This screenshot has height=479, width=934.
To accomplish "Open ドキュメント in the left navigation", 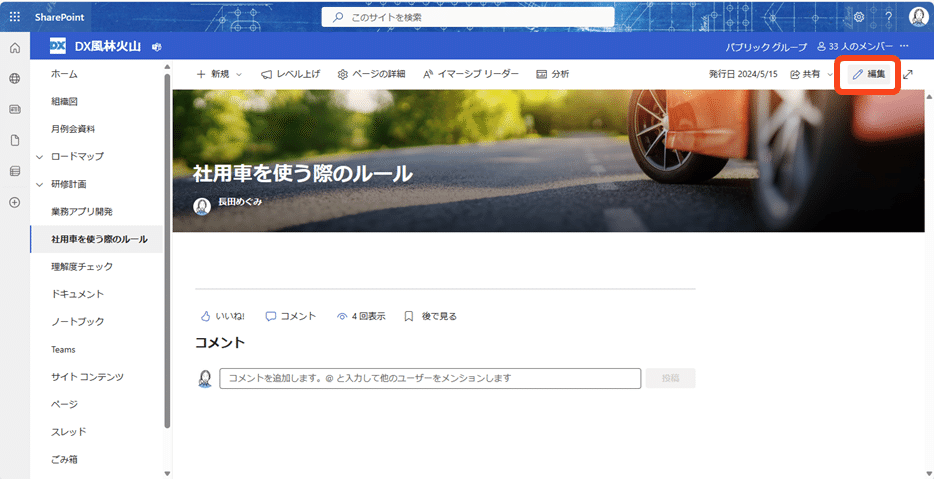I will (77, 294).
